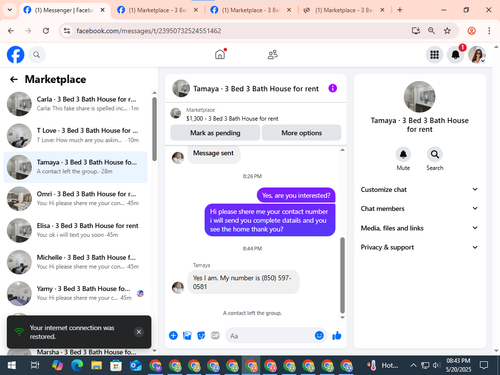The width and height of the screenshot is (500, 375).
Task: Attach a photo with the image icon
Action: tap(187, 335)
